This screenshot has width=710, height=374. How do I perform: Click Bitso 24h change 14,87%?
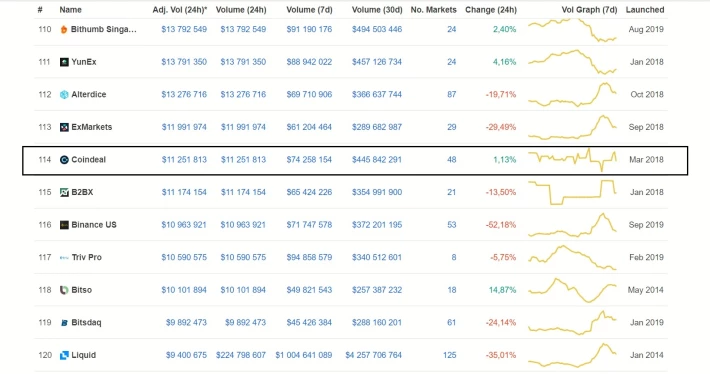(x=503, y=290)
